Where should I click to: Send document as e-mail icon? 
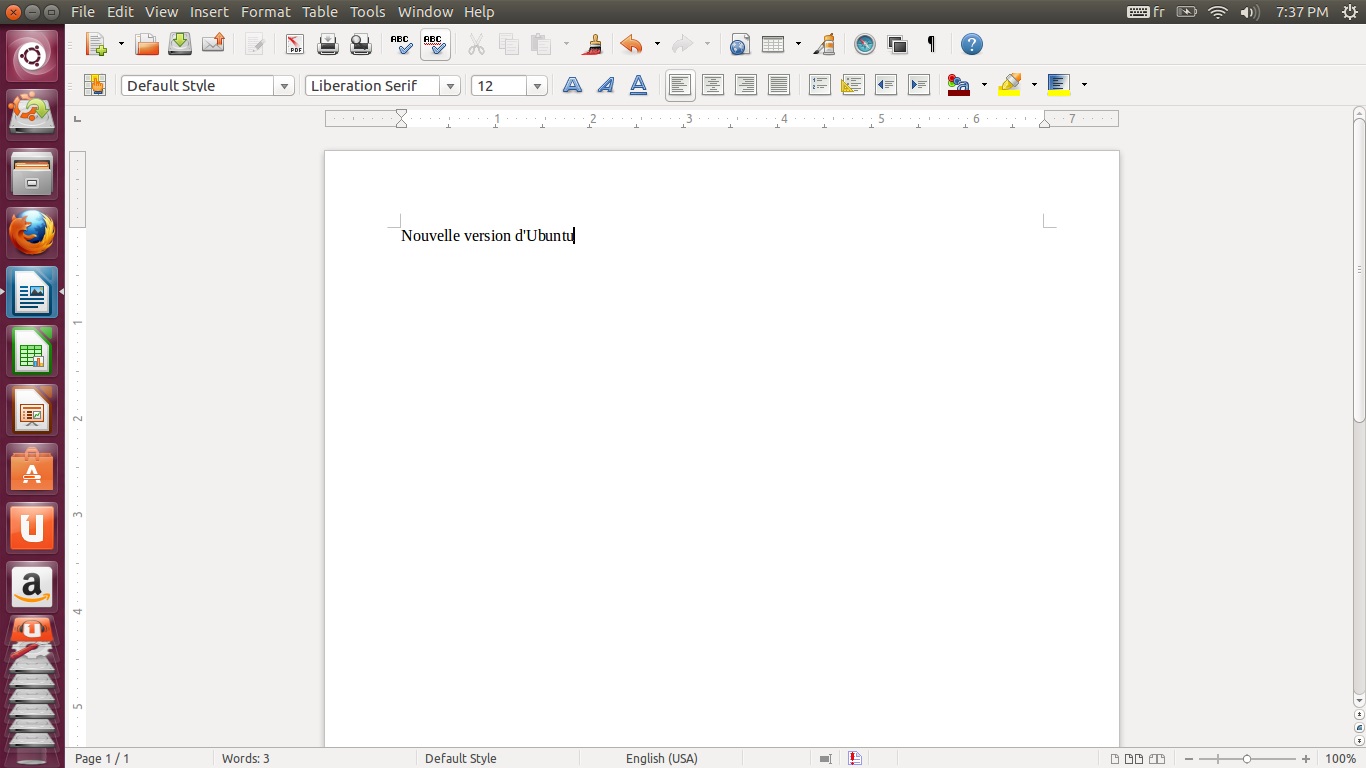click(213, 44)
